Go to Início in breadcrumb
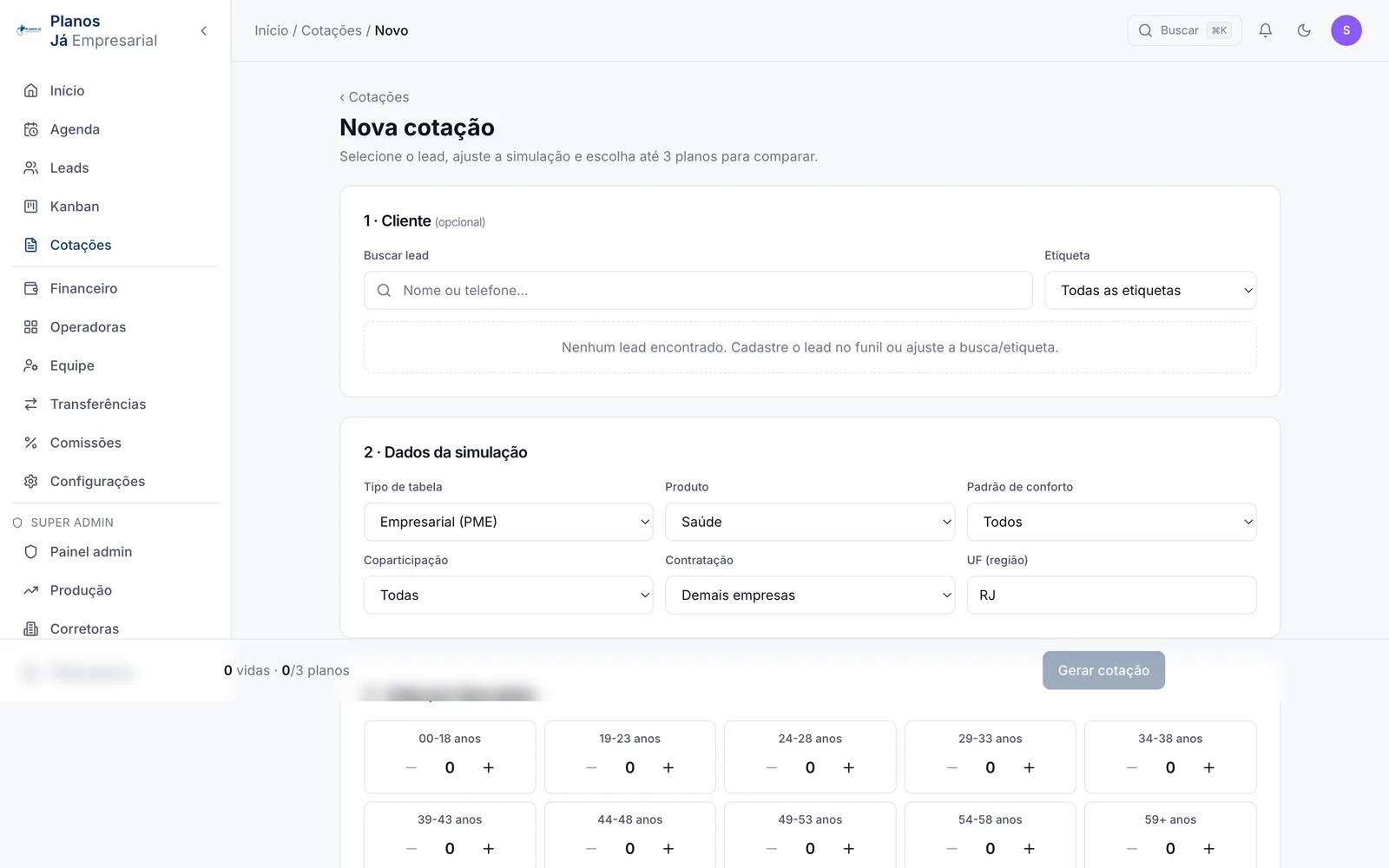This screenshot has width=1389, height=868. tap(271, 30)
